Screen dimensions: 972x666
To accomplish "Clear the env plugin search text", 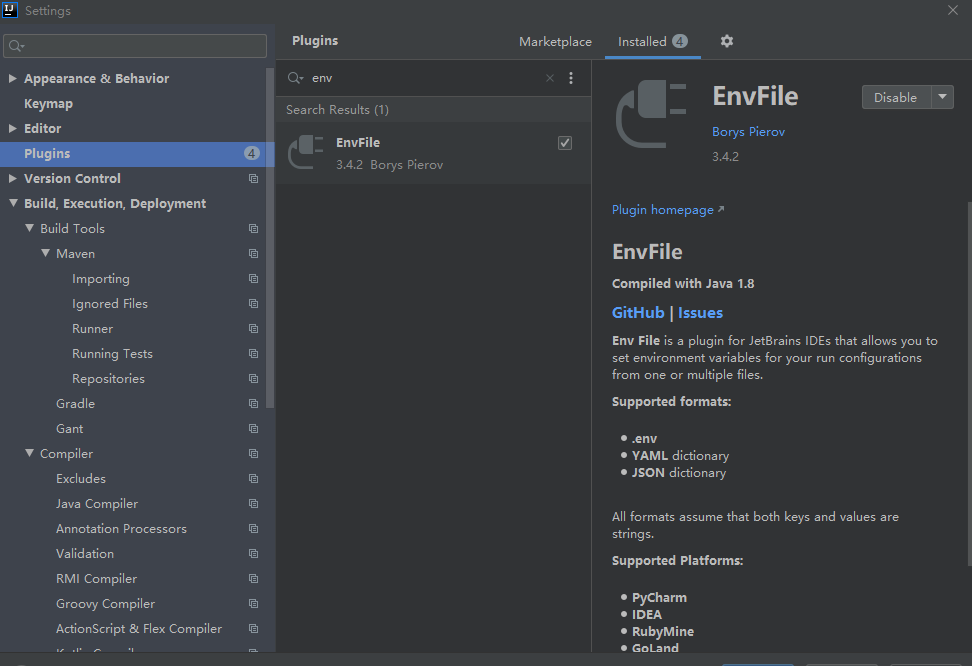I will coord(550,78).
